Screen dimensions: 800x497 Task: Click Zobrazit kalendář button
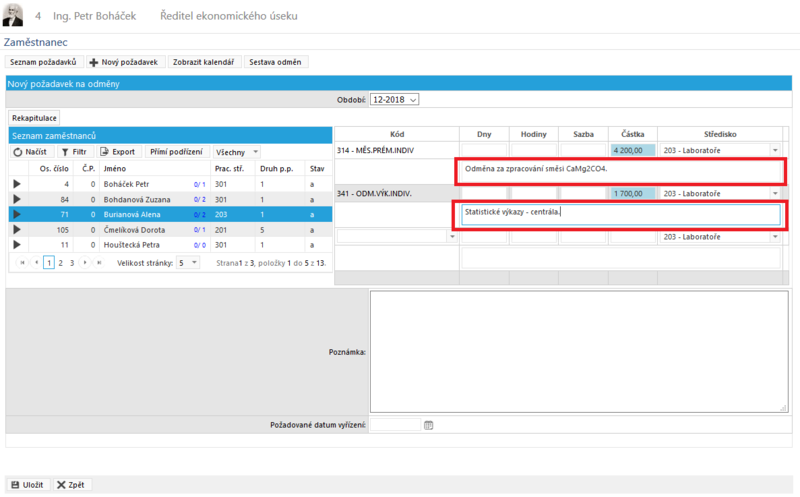click(204, 62)
